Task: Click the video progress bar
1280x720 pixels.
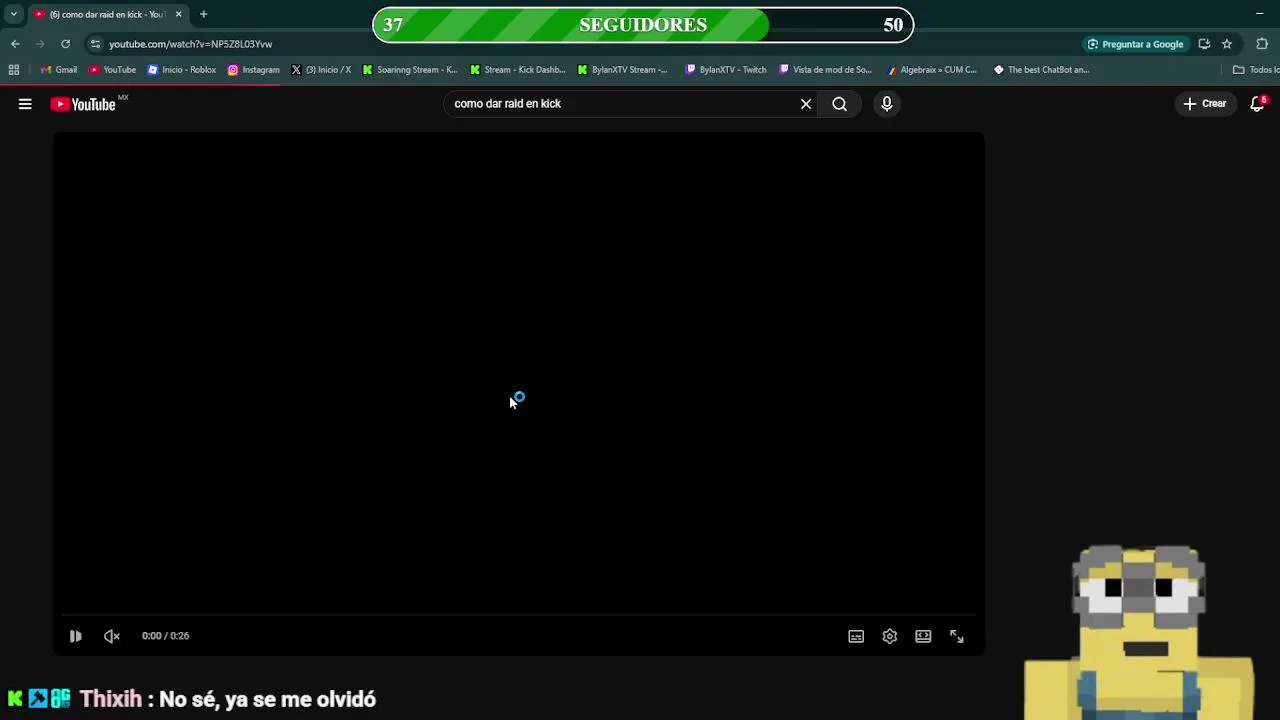Action: click(x=519, y=615)
